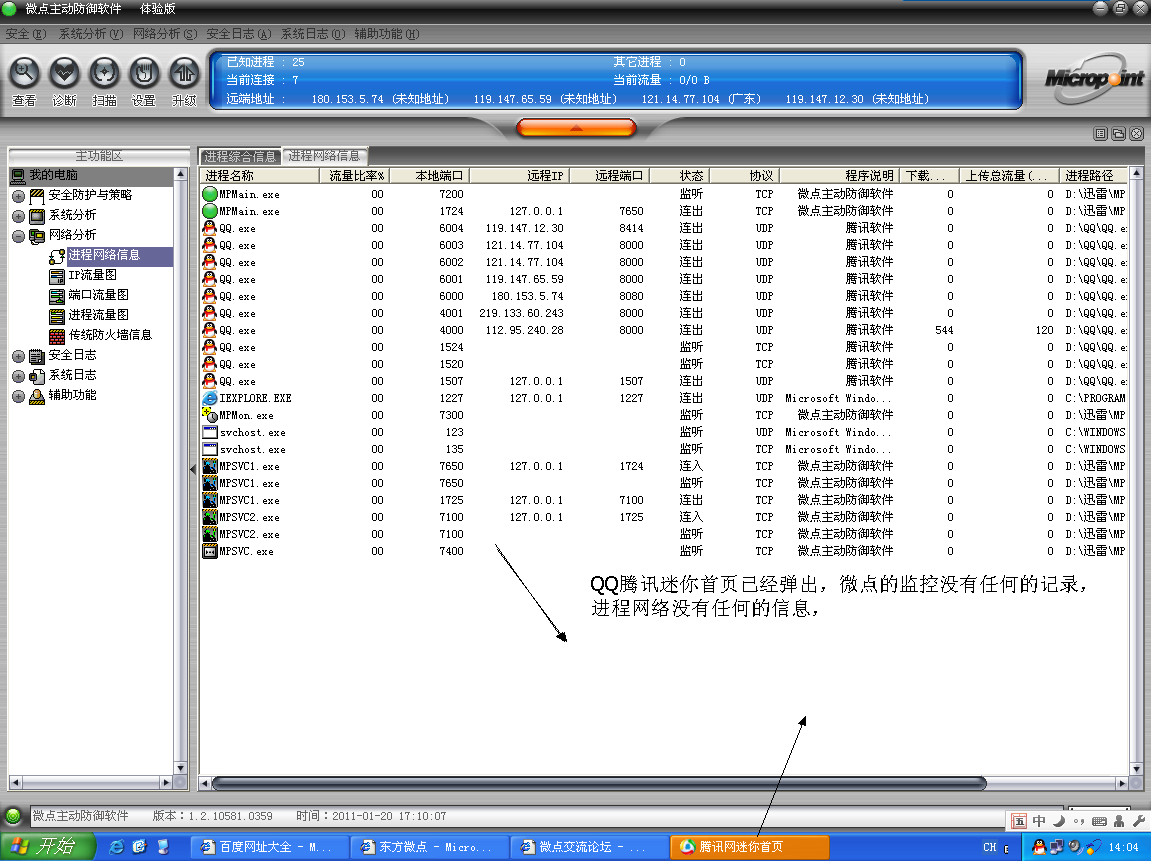Switch to the 进程综合信息 tab

coord(240,156)
